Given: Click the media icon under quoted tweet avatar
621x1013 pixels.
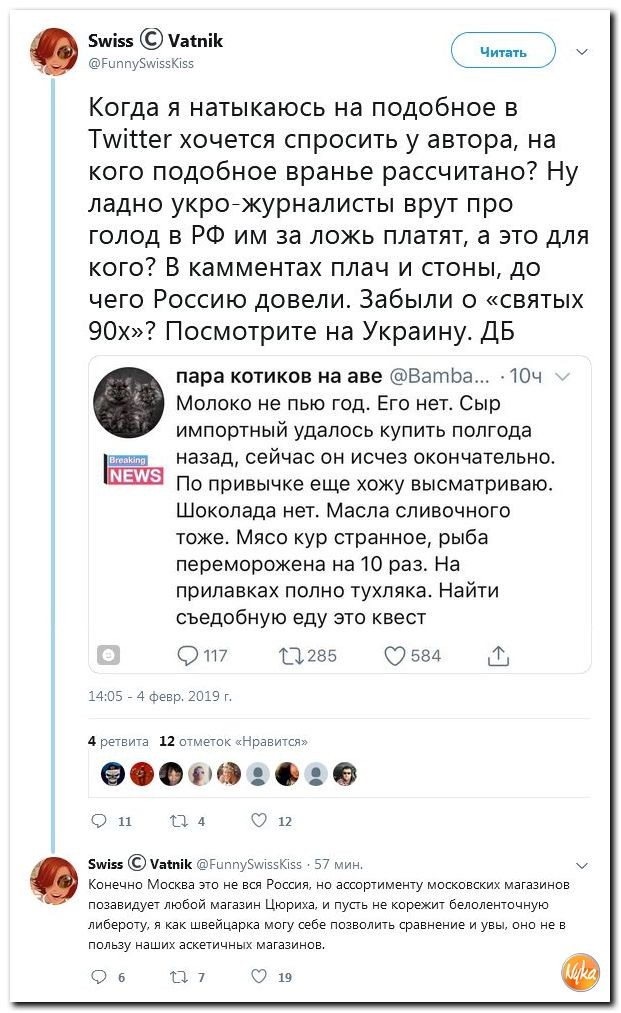Looking at the screenshot, I should coord(108,655).
